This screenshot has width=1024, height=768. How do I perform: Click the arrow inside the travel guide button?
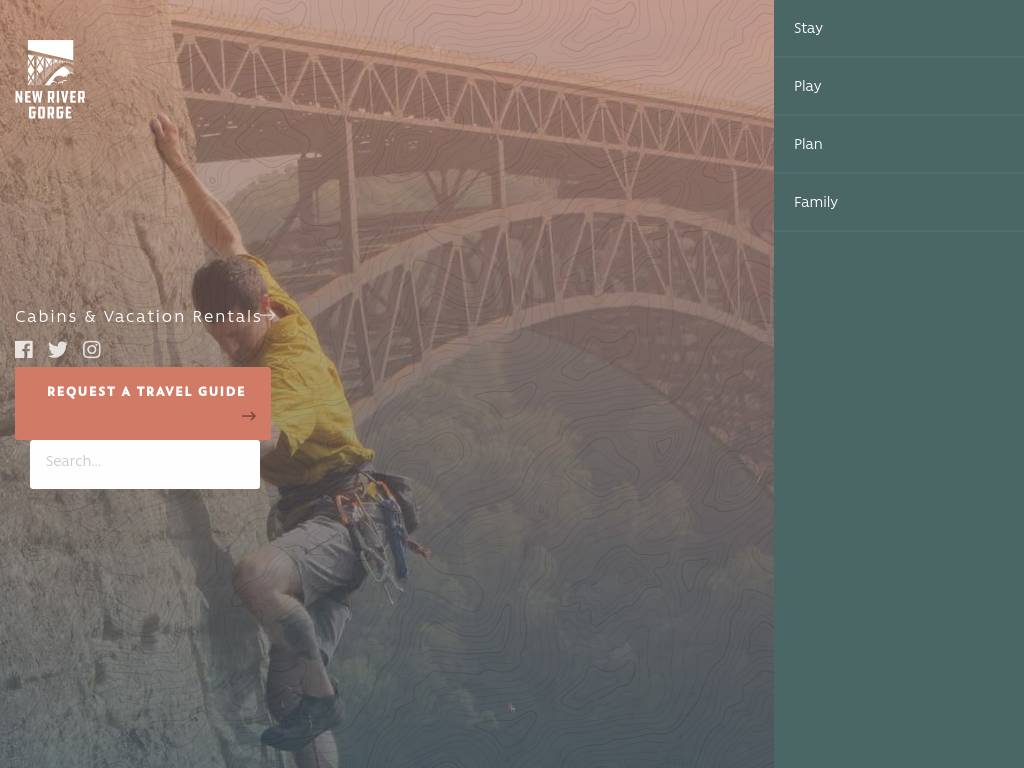[x=248, y=416]
